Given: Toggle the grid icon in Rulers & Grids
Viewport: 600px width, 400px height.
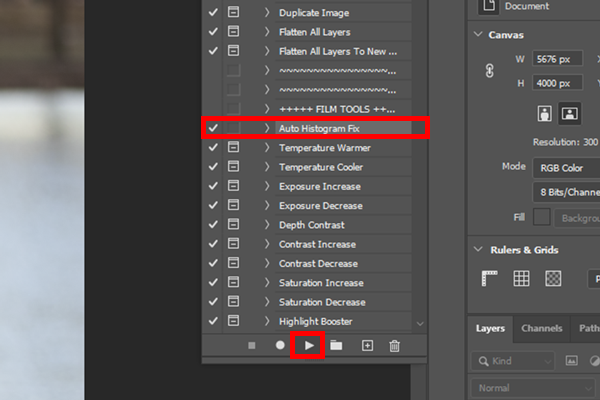Looking at the screenshot, I should point(521,279).
